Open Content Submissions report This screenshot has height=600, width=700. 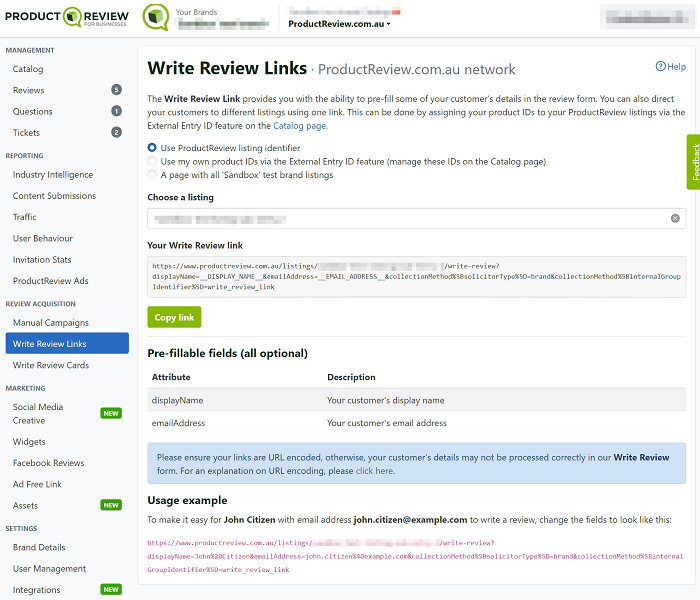(x=54, y=196)
